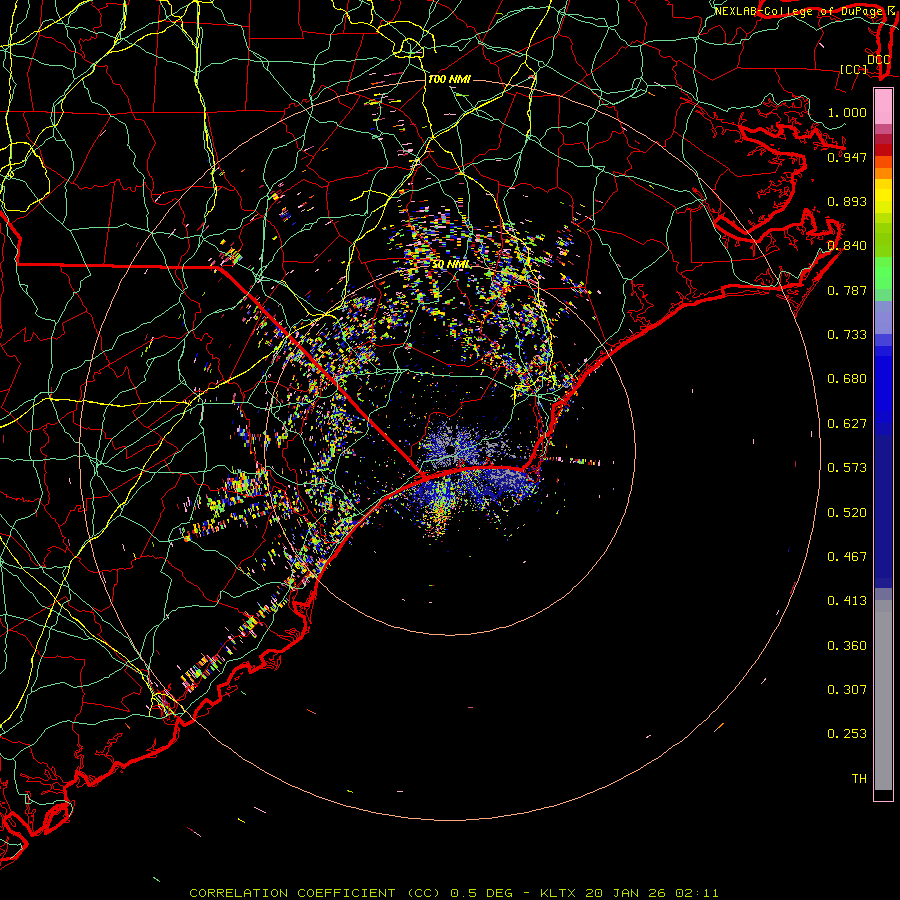900x900 pixels.
Task: Click the 50 NMI range ring label
Action: 450,265
